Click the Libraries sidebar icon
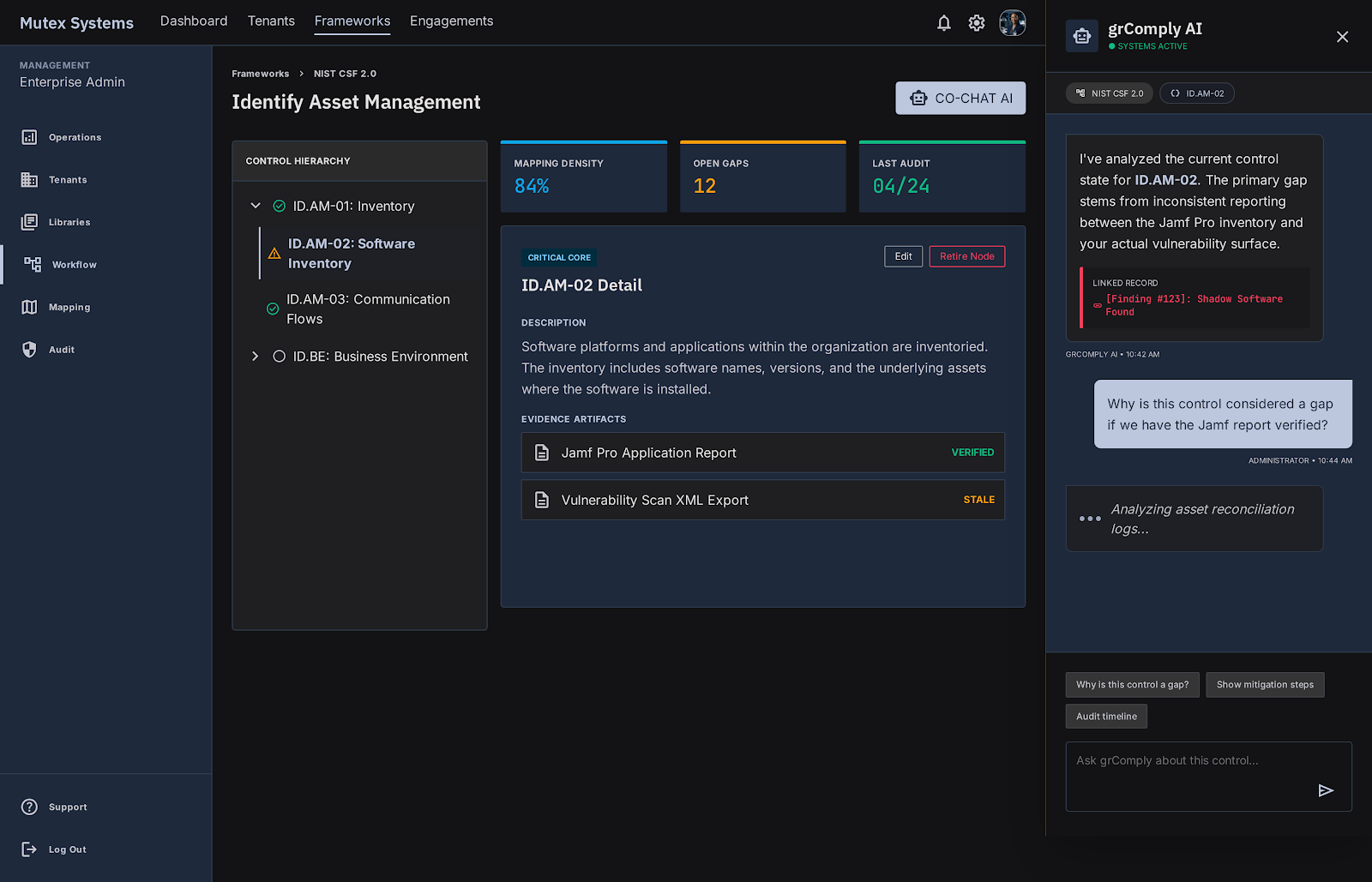The height and width of the screenshot is (882, 1372). [x=29, y=222]
